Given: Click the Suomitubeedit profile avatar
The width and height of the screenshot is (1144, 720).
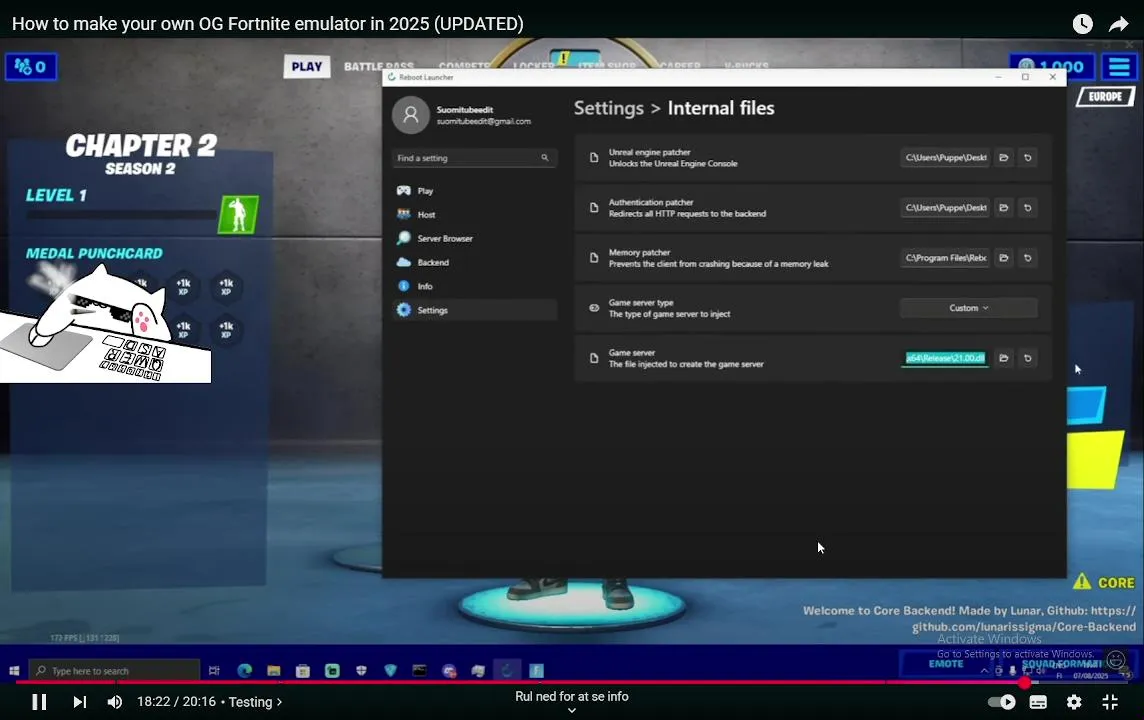Looking at the screenshot, I should pyautogui.click(x=411, y=115).
